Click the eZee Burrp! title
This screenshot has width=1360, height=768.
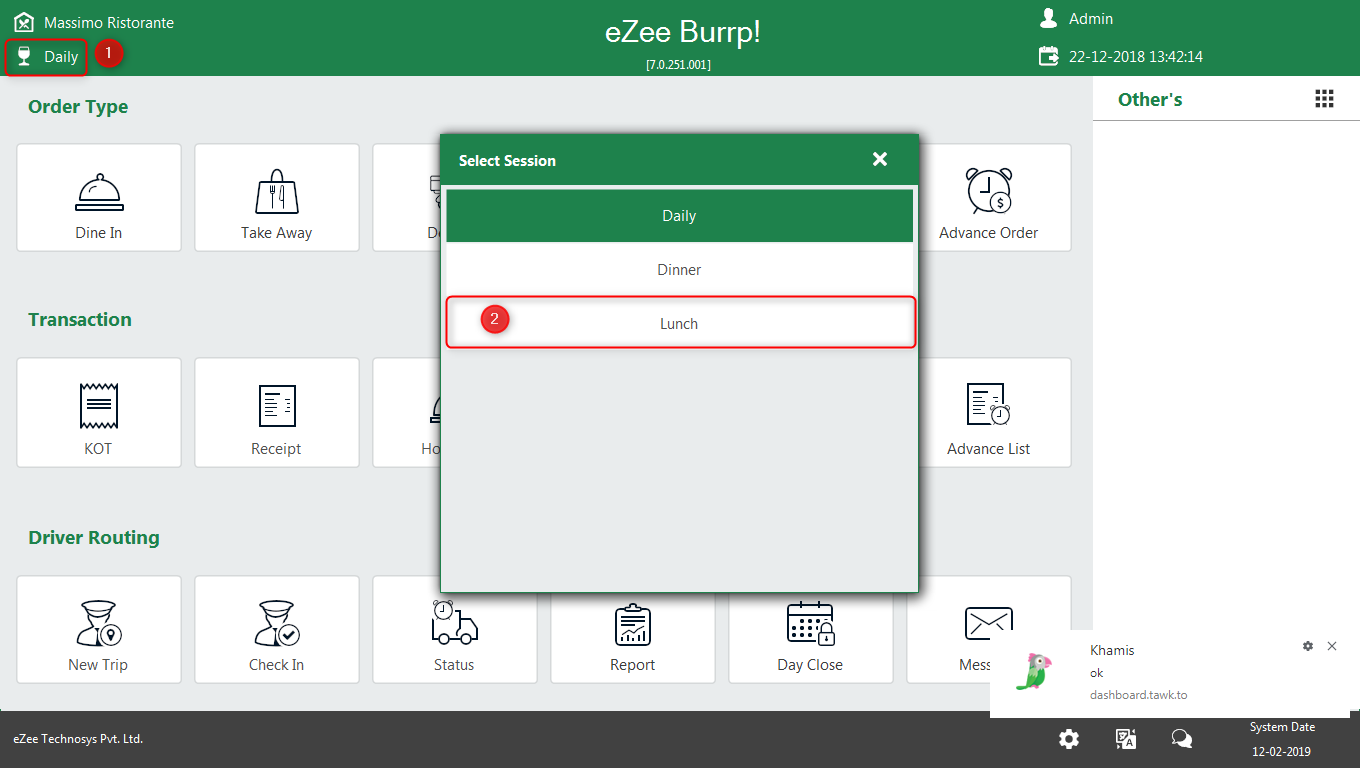683,31
